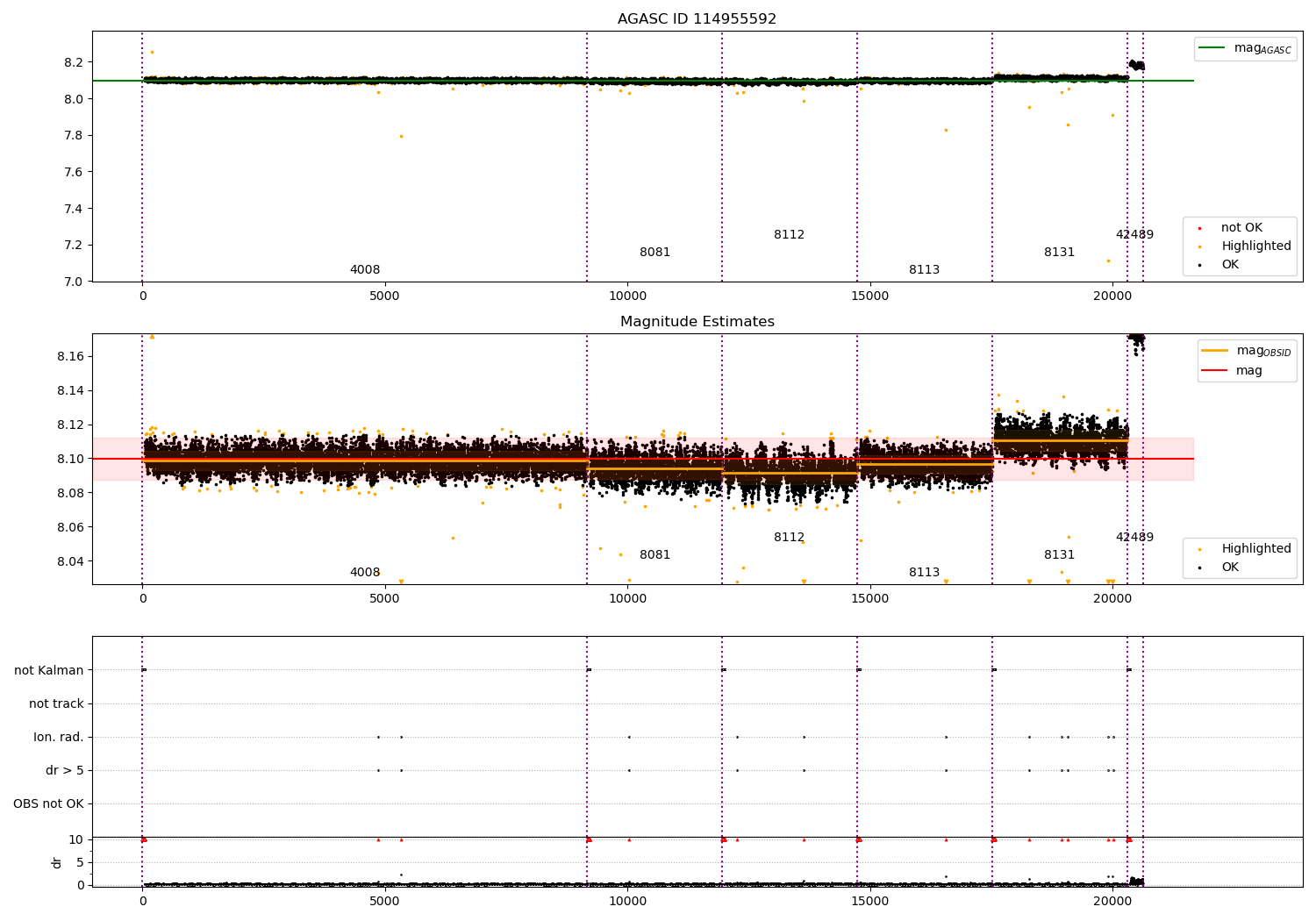Image resolution: width=1316 pixels, height=921 pixels.
Task: Click OBSID label 8081 in the top plot
Action: point(654,253)
